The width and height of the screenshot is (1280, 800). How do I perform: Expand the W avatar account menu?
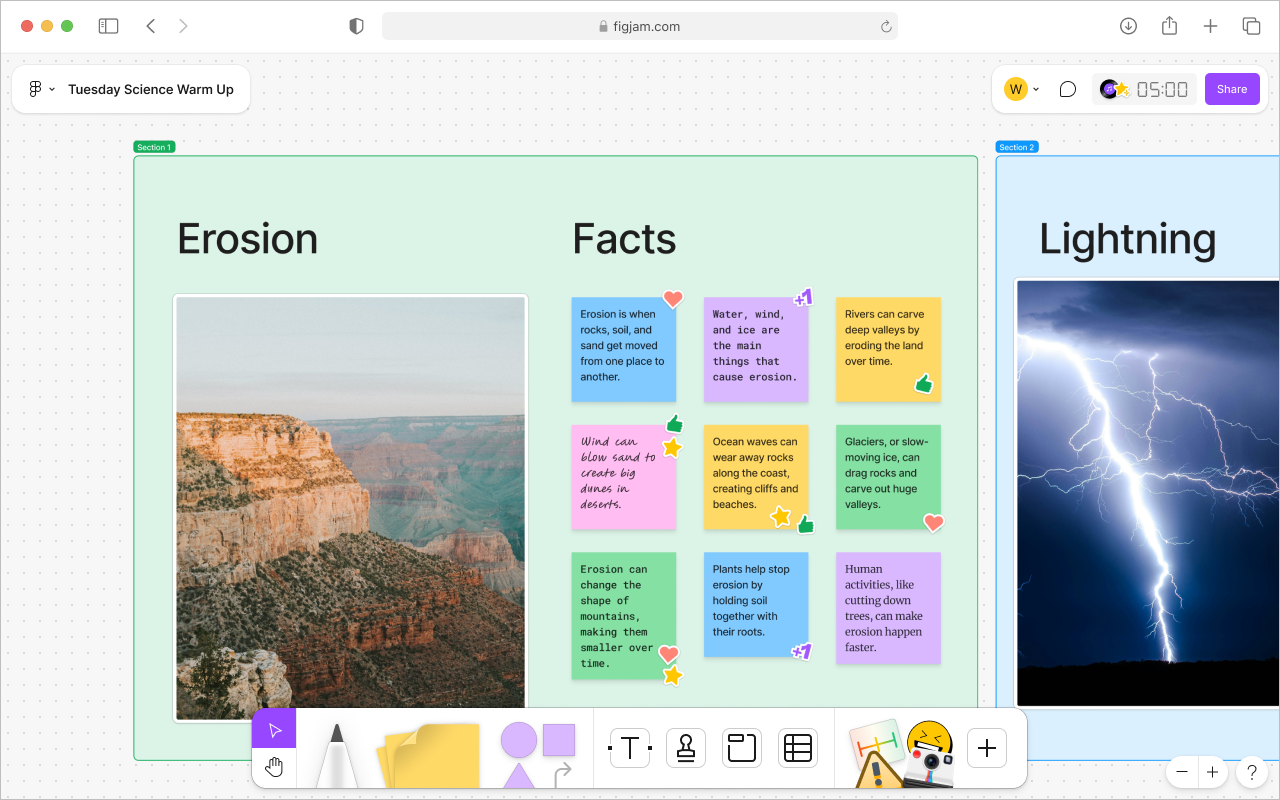click(x=1020, y=89)
